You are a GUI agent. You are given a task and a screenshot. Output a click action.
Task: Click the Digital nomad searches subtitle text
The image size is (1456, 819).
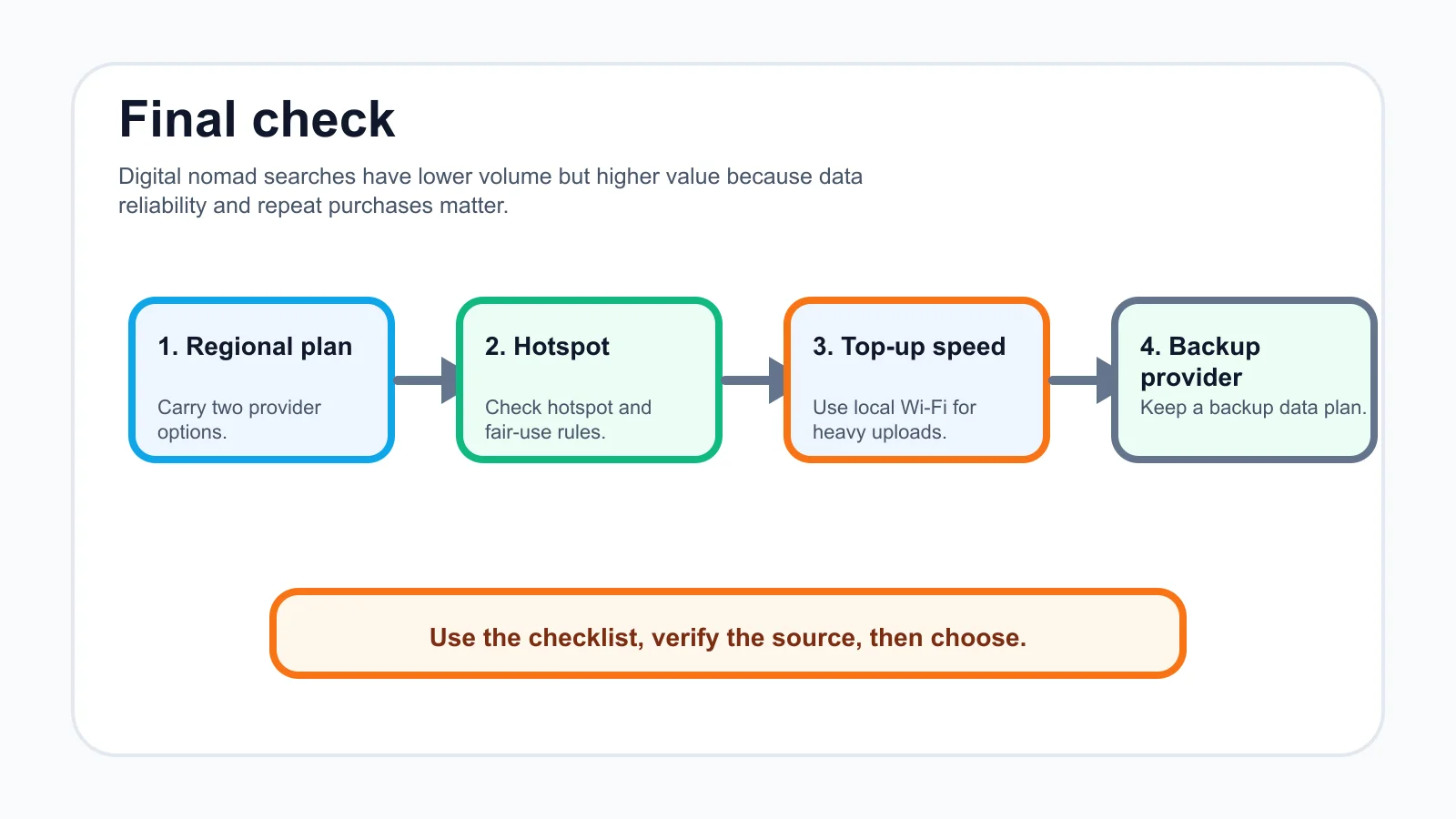pyautogui.click(x=490, y=190)
